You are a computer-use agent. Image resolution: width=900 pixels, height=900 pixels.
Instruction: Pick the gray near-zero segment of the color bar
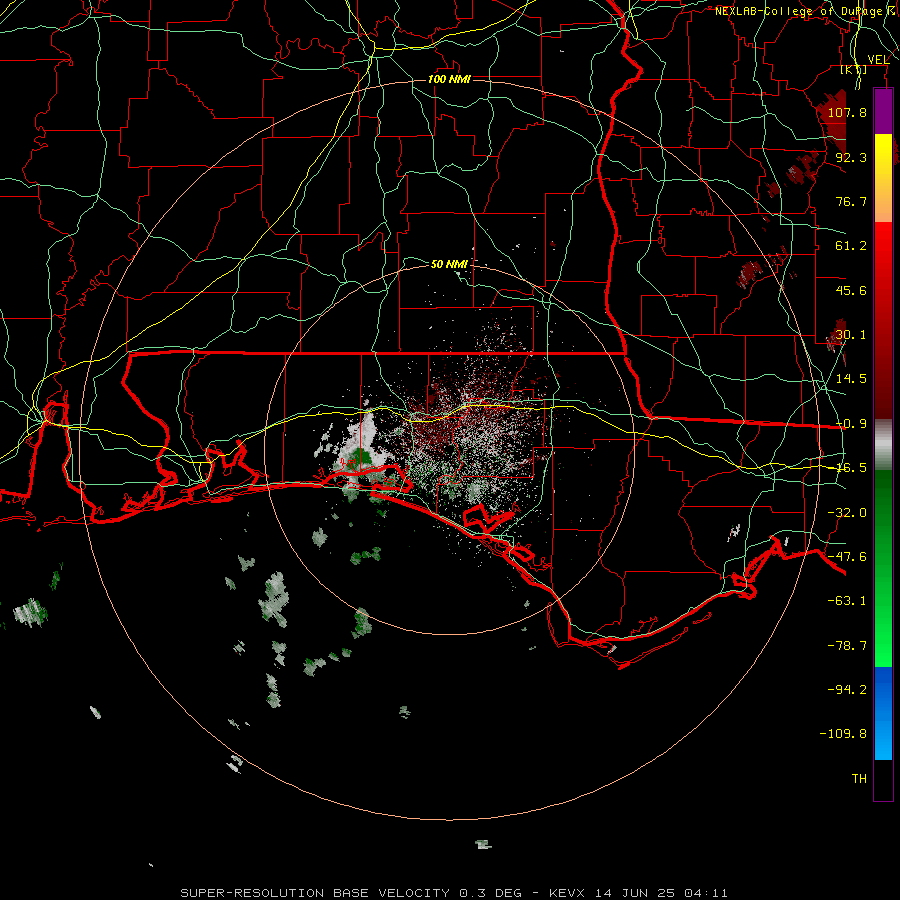[x=883, y=444]
